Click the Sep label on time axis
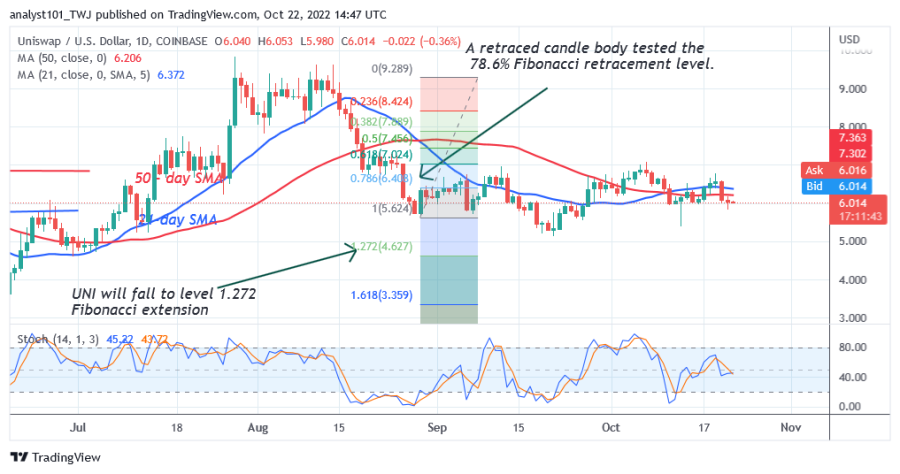This screenshot has height=474, width=900. [437, 428]
